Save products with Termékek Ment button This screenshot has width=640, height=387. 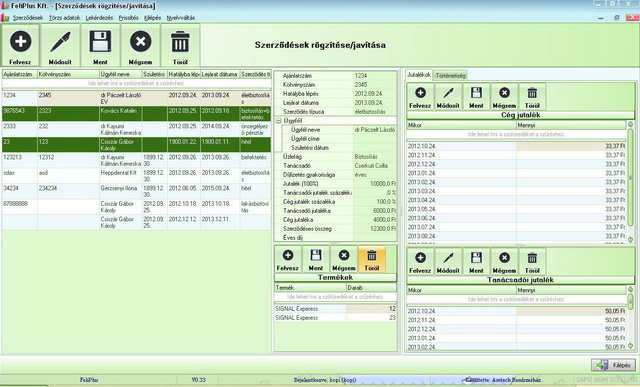[x=316, y=259]
